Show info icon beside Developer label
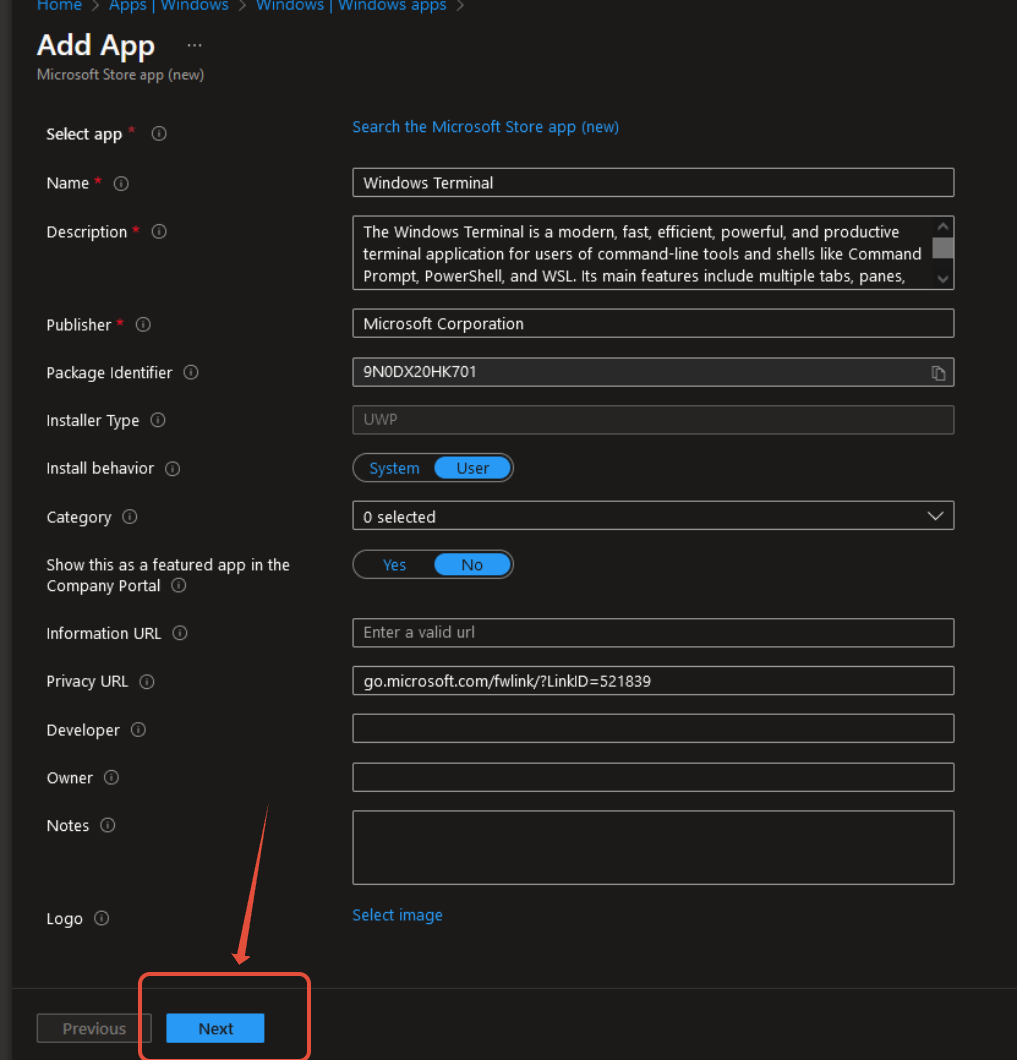This screenshot has width=1017, height=1060. click(138, 730)
